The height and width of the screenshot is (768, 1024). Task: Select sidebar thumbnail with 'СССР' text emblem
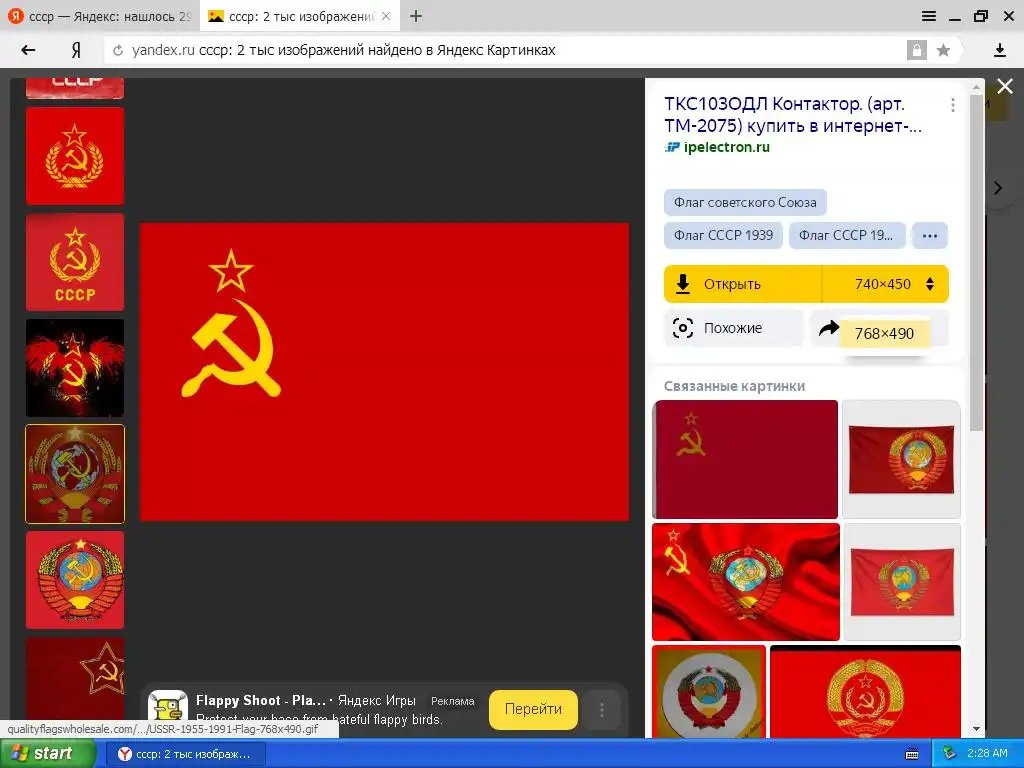[74, 262]
